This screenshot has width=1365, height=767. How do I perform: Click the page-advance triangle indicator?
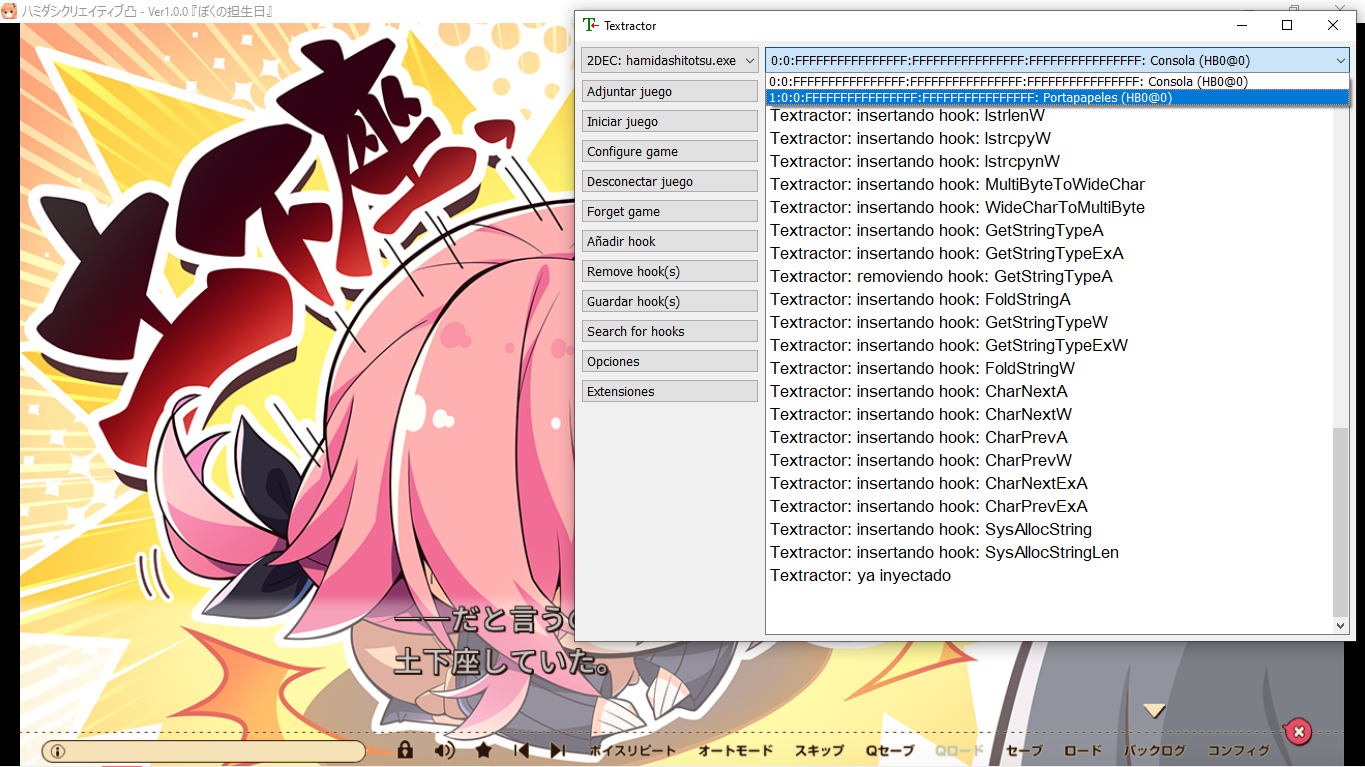(x=1154, y=710)
